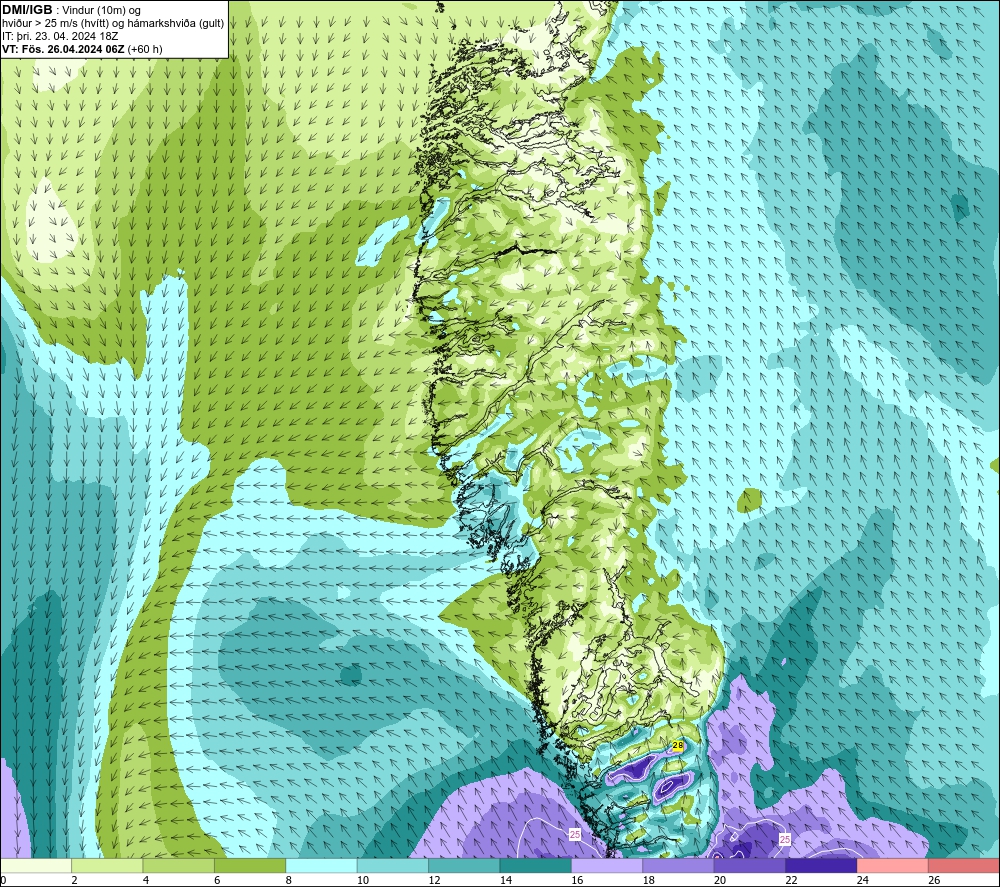Click the 'IT: þri. 23. 04. 2024 18Z' line
Screen dimensions: 1000x887
point(60,36)
